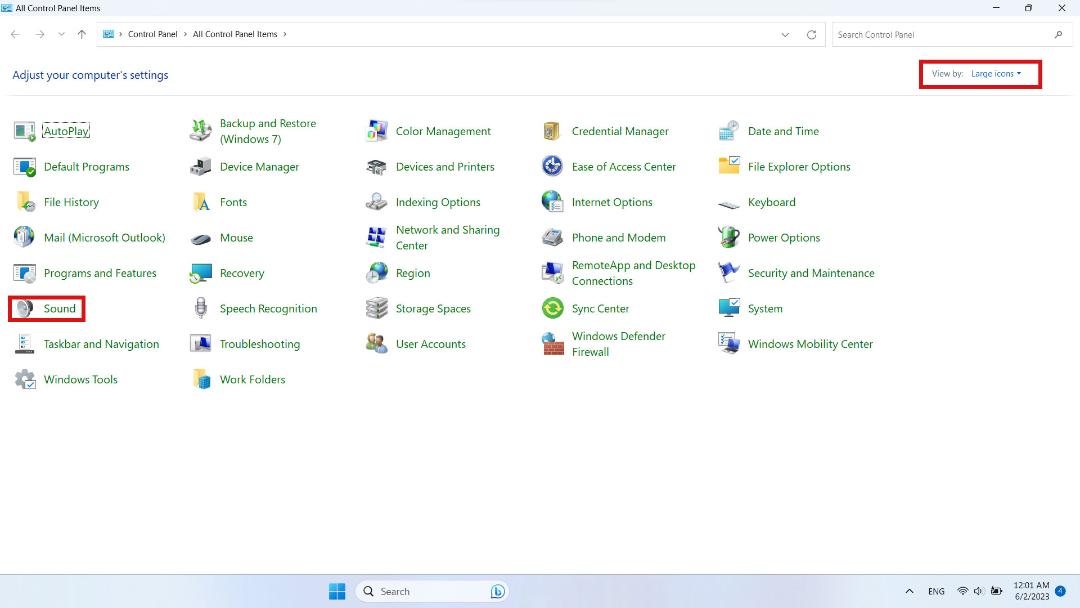
Task: Open the Indexing Options icon
Action: click(x=377, y=202)
